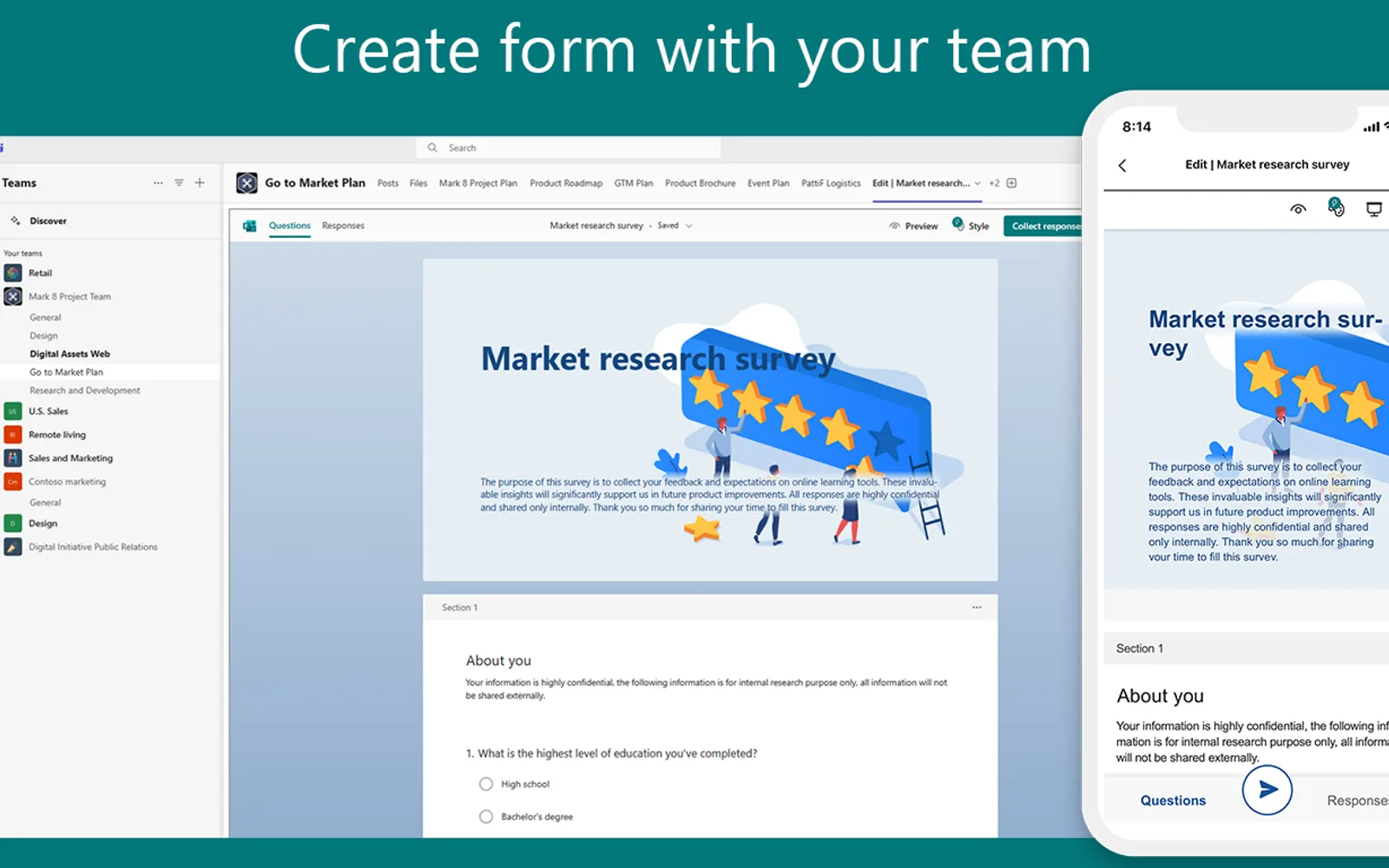Open the Teams more options ellipsis
The width and height of the screenshot is (1389, 868).
(x=158, y=183)
